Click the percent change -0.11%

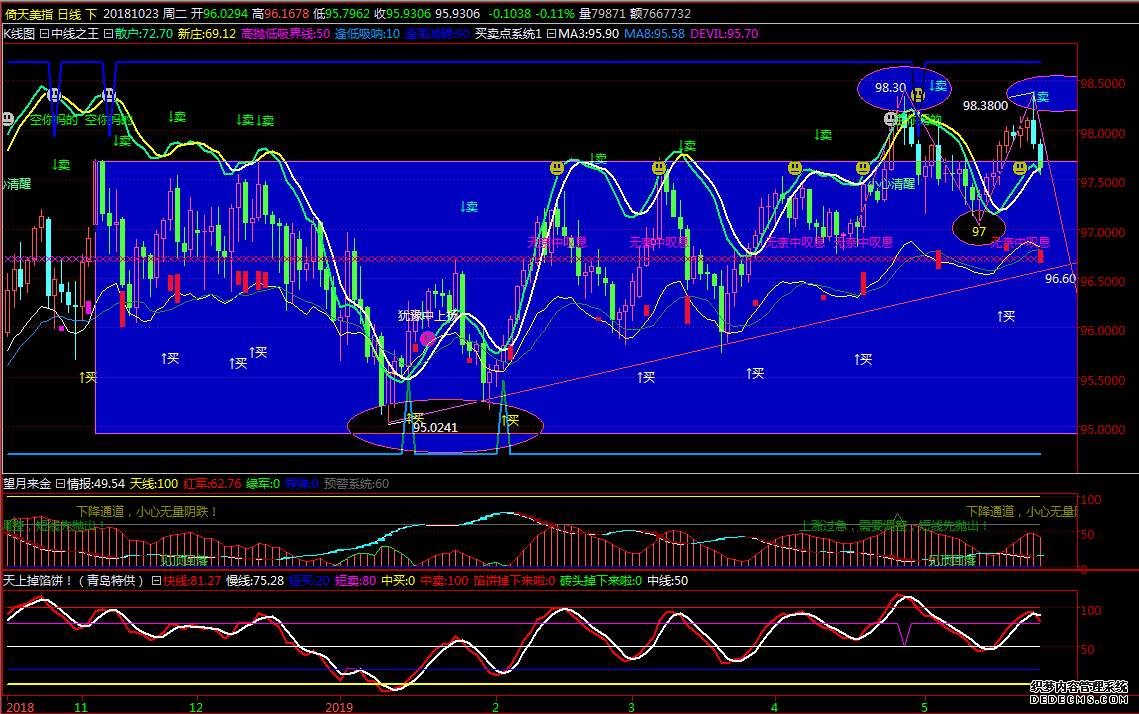tap(555, 14)
